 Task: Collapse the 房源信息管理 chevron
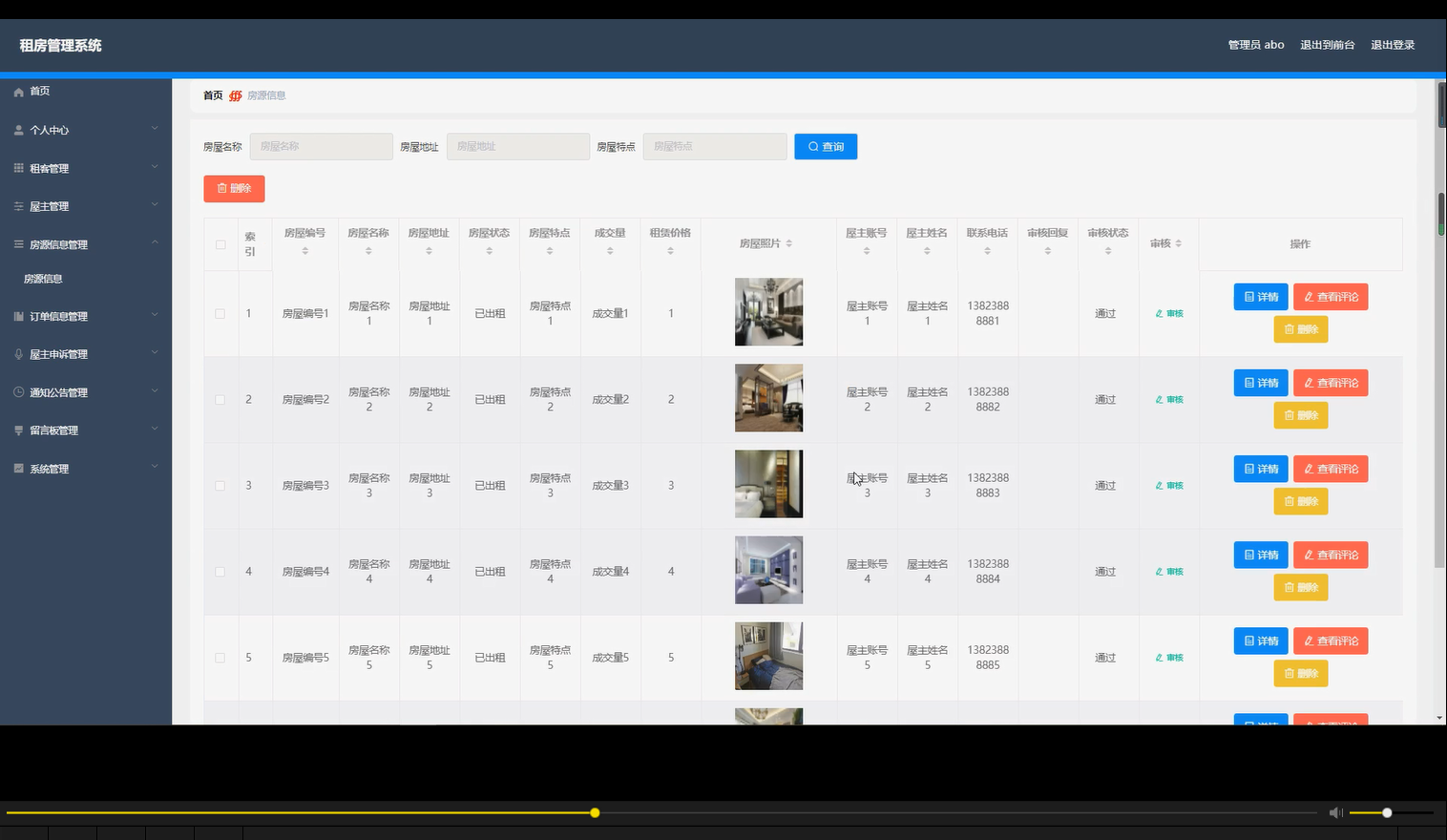click(x=155, y=243)
